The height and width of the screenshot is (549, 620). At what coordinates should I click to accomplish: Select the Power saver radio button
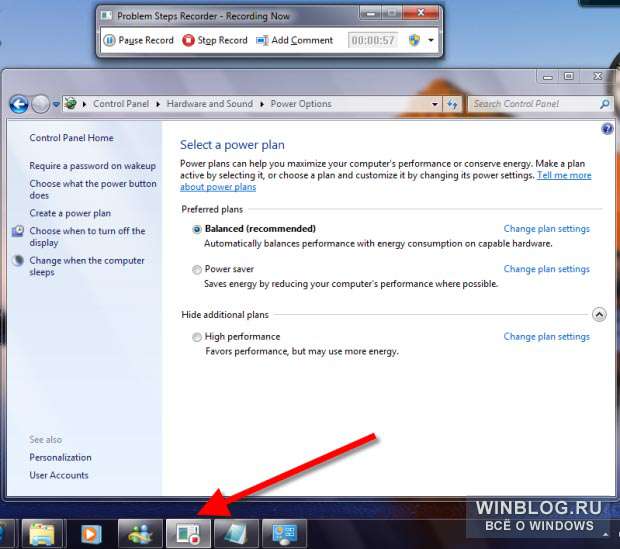(x=197, y=270)
